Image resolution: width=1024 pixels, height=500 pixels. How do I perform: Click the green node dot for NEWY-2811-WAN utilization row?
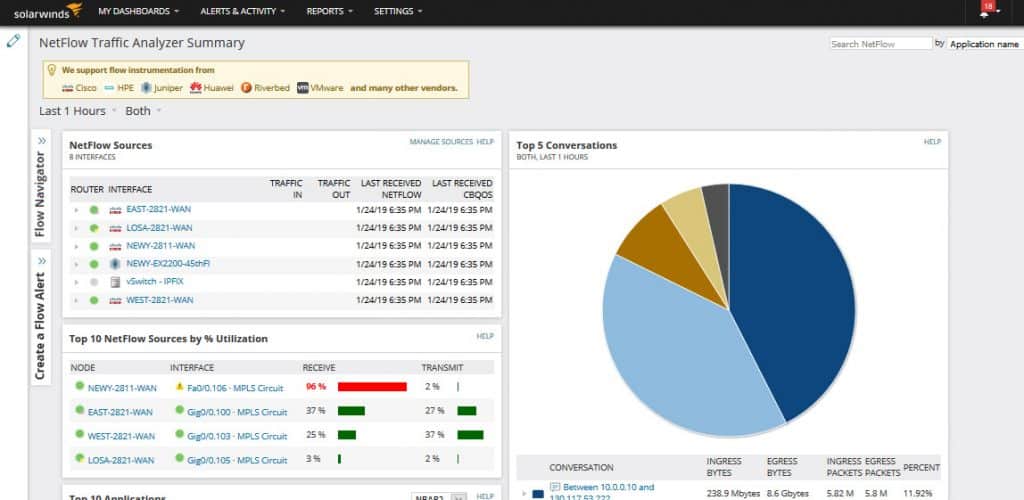pyautogui.click(x=80, y=386)
